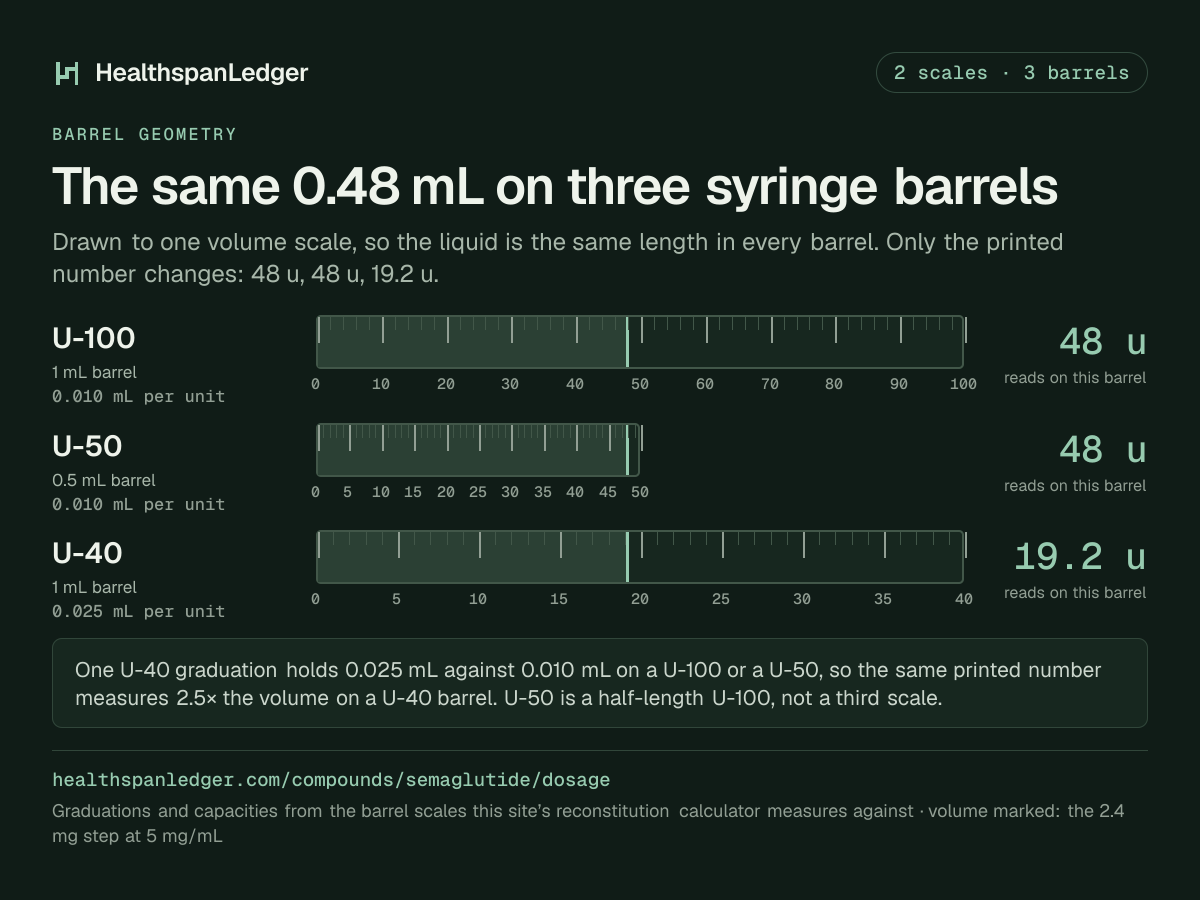Click the 48 u reading for U-50
This screenshot has width=1200, height=900.
(x=1102, y=450)
